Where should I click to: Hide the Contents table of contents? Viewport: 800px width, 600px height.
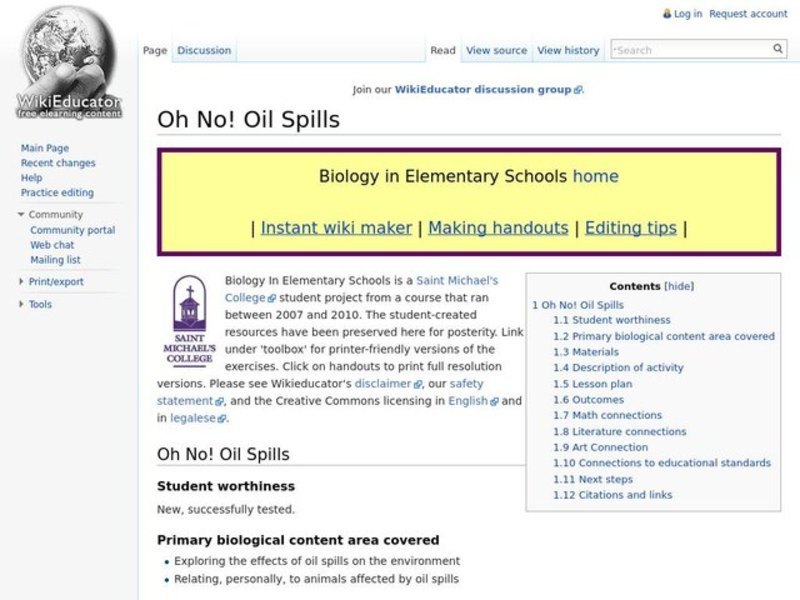point(678,285)
